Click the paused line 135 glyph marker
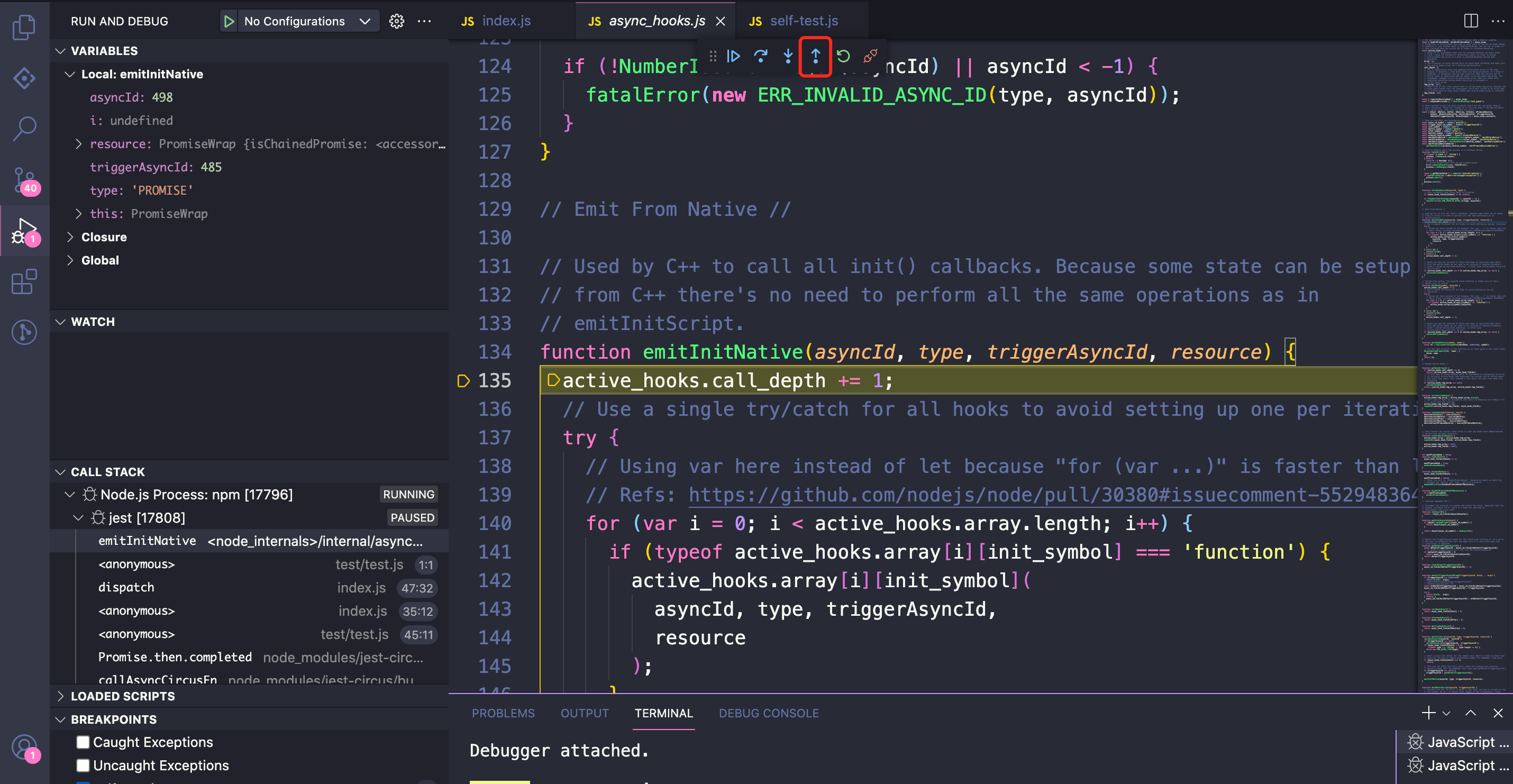The height and width of the screenshot is (784, 1513). (x=463, y=380)
